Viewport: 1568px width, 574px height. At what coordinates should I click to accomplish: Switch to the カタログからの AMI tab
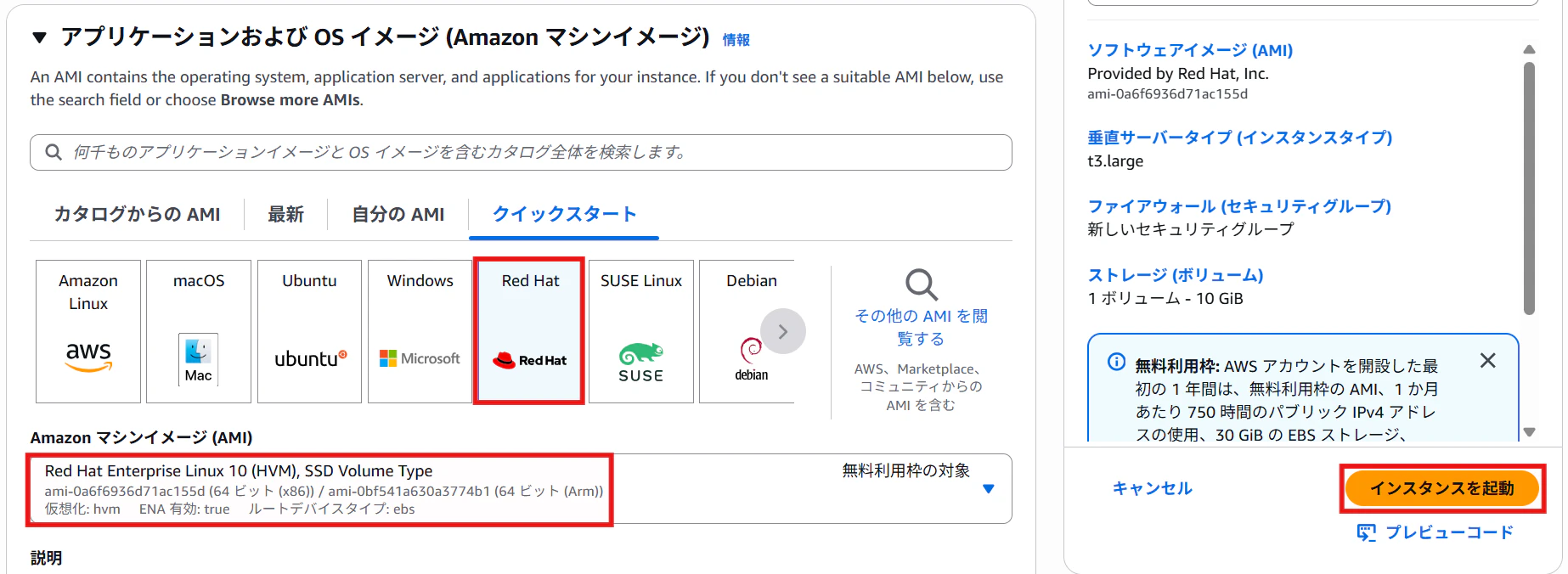pos(137,214)
